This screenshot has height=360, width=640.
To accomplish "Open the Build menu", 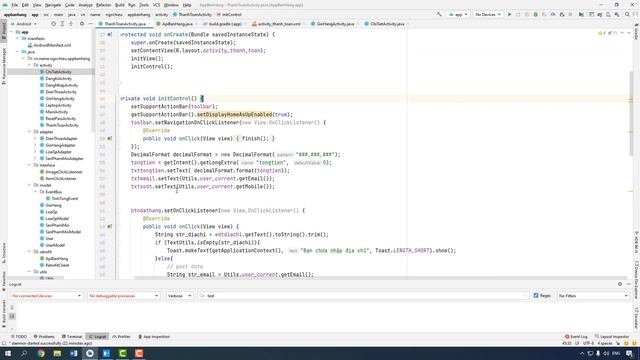I will pos(120,5).
